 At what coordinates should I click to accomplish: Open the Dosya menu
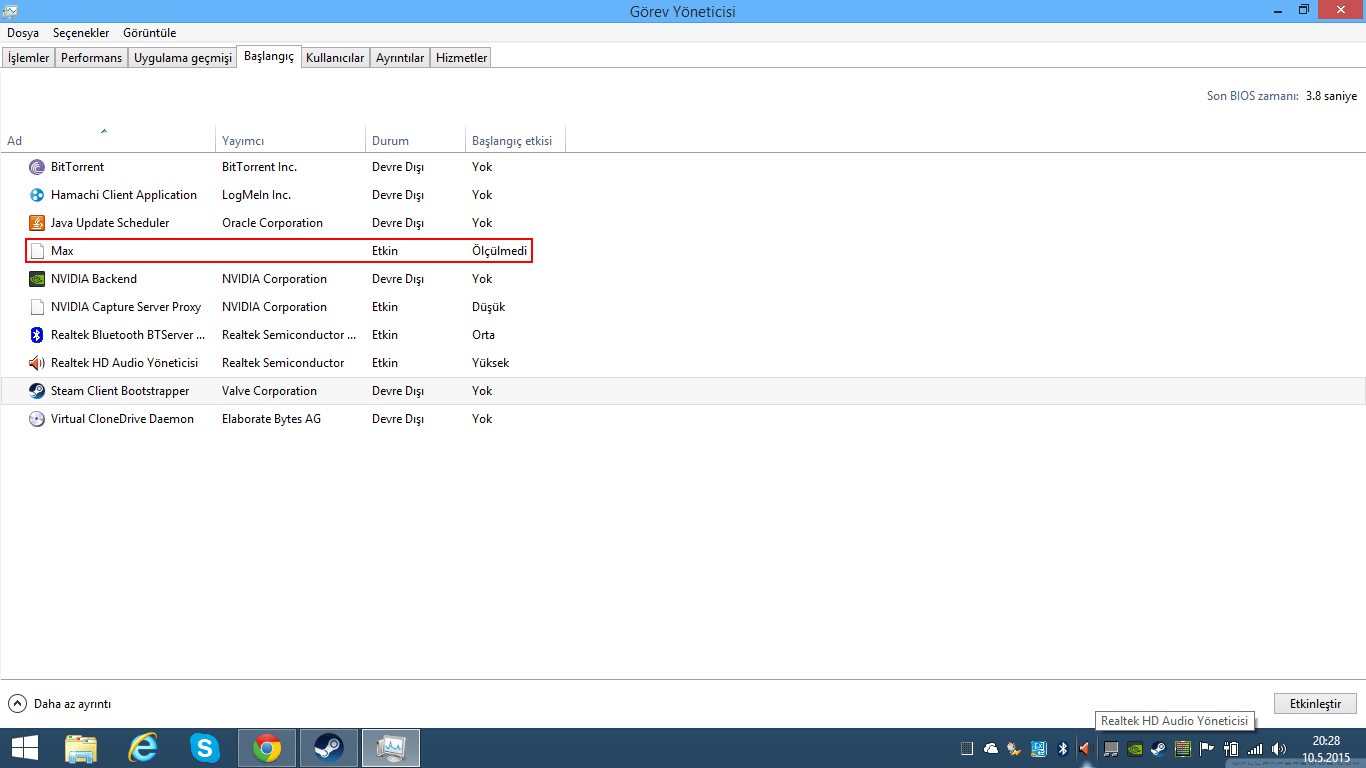tap(23, 33)
